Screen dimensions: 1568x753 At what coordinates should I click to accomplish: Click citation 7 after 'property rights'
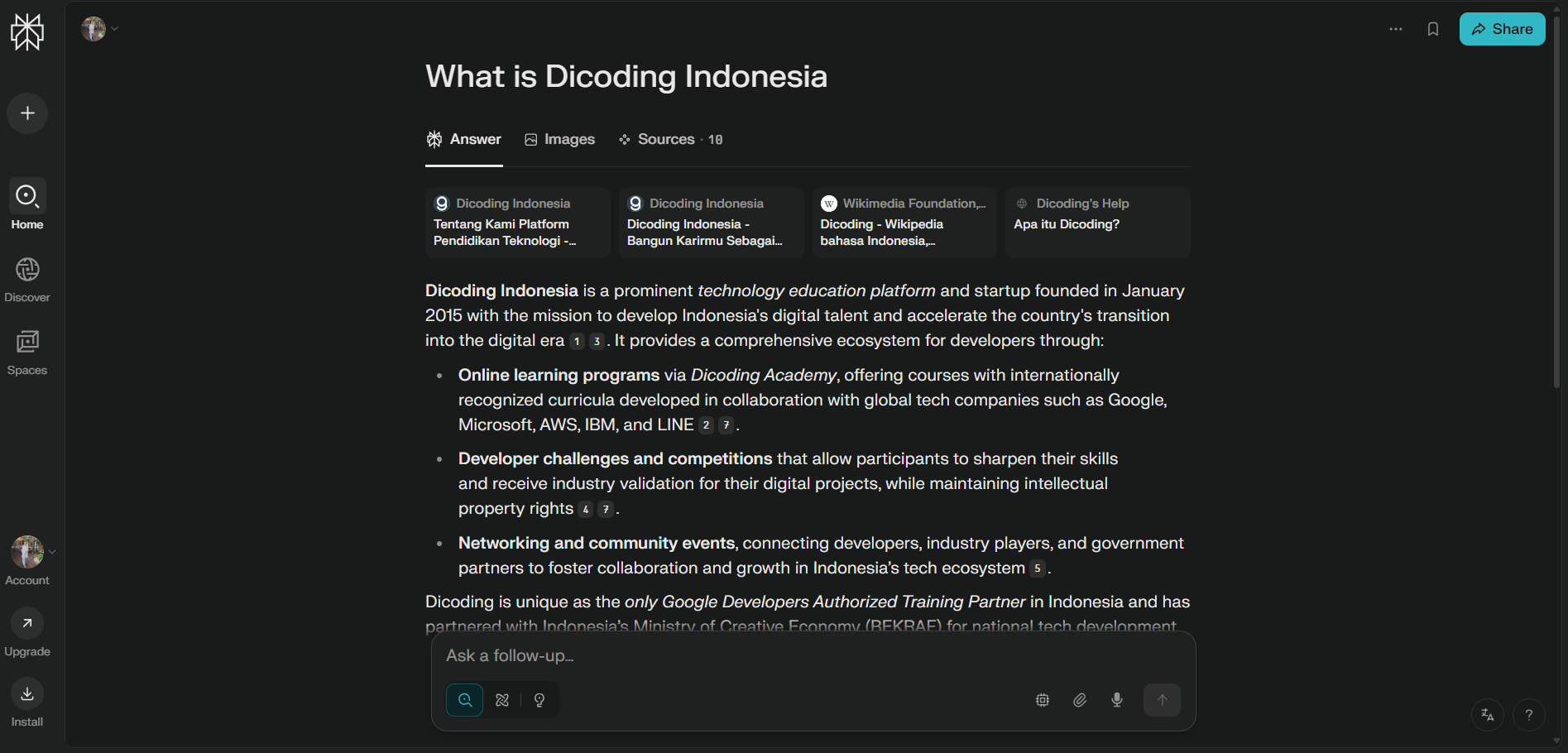coord(606,510)
